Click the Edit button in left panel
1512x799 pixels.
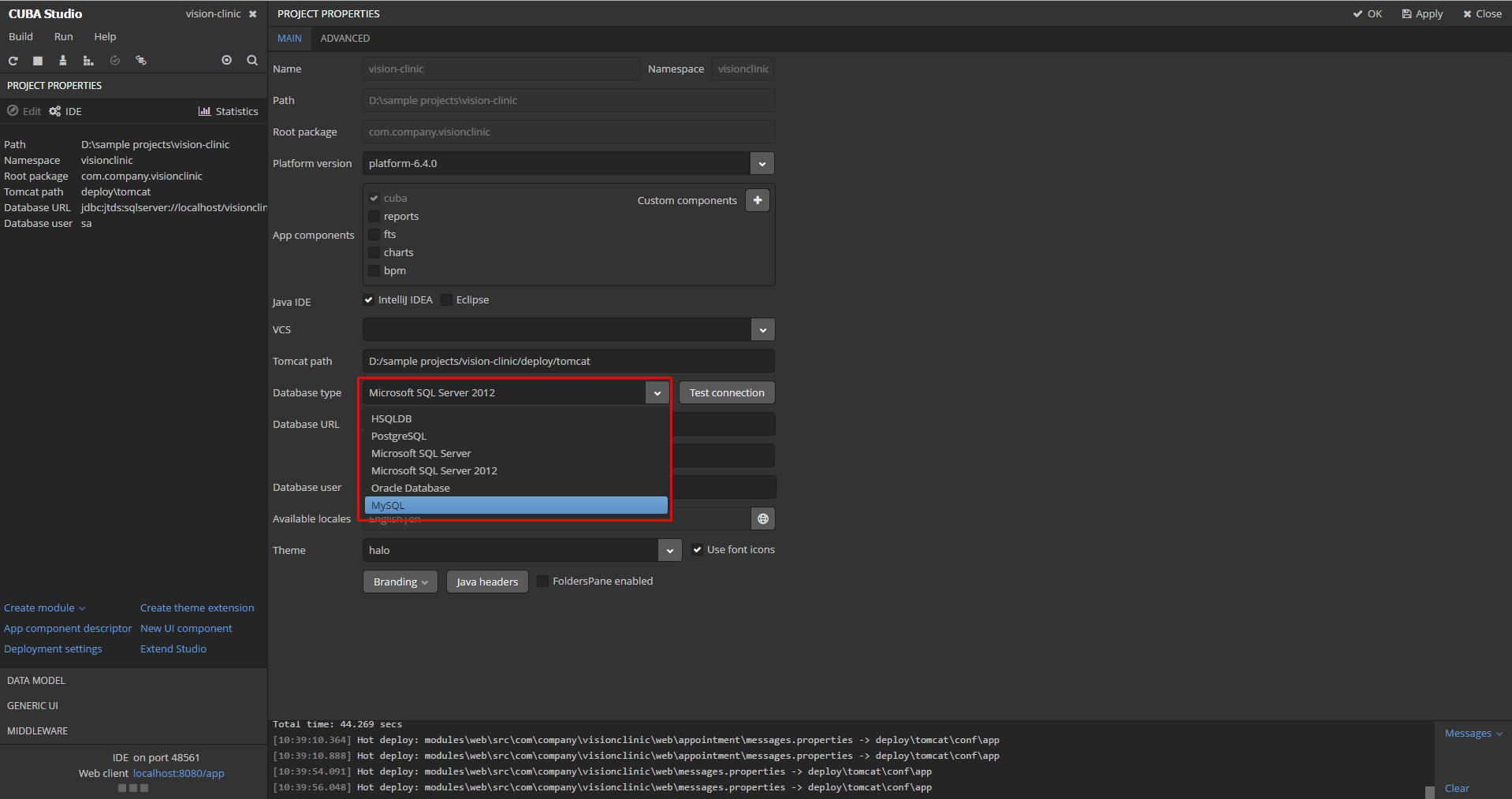pos(24,111)
